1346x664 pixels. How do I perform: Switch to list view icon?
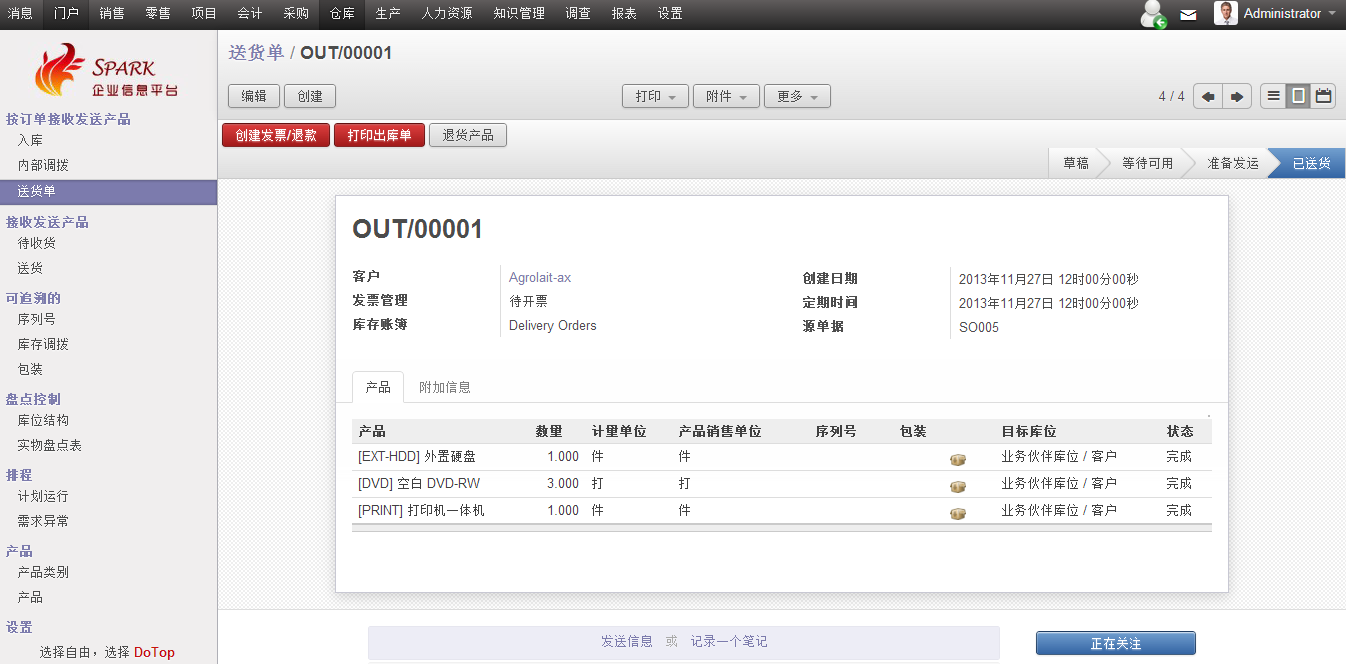tap(1273, 97)
